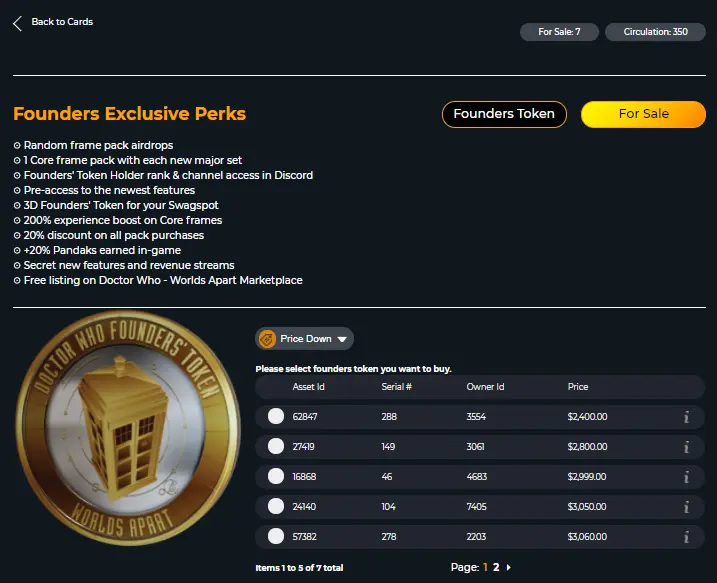Click the Items 1 to 5 of 7 total text
The width and height of the screenshot is (717, 583).
[x=299, y=568]
